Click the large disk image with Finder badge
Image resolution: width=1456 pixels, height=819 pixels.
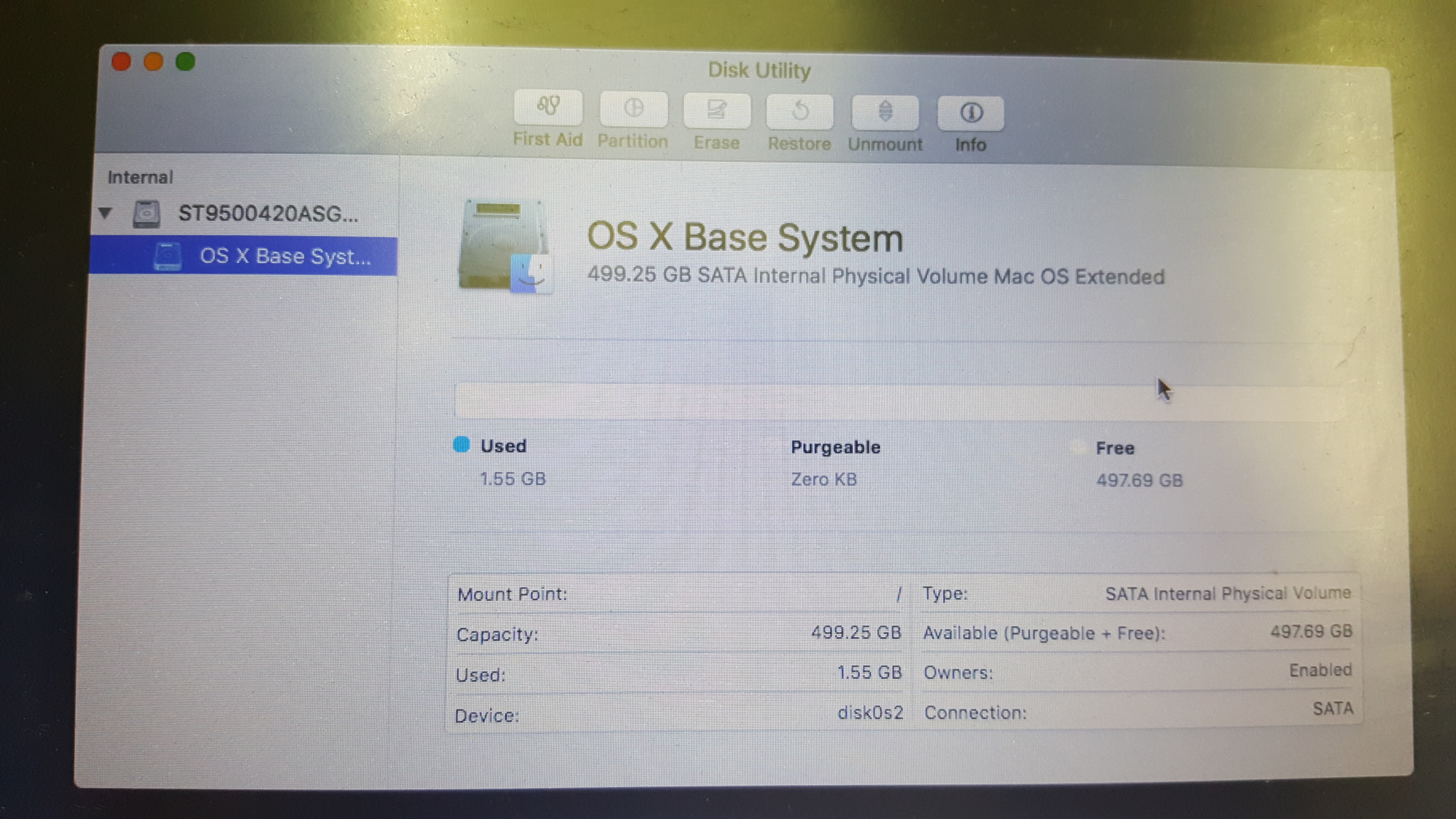(x=505, y=246)
